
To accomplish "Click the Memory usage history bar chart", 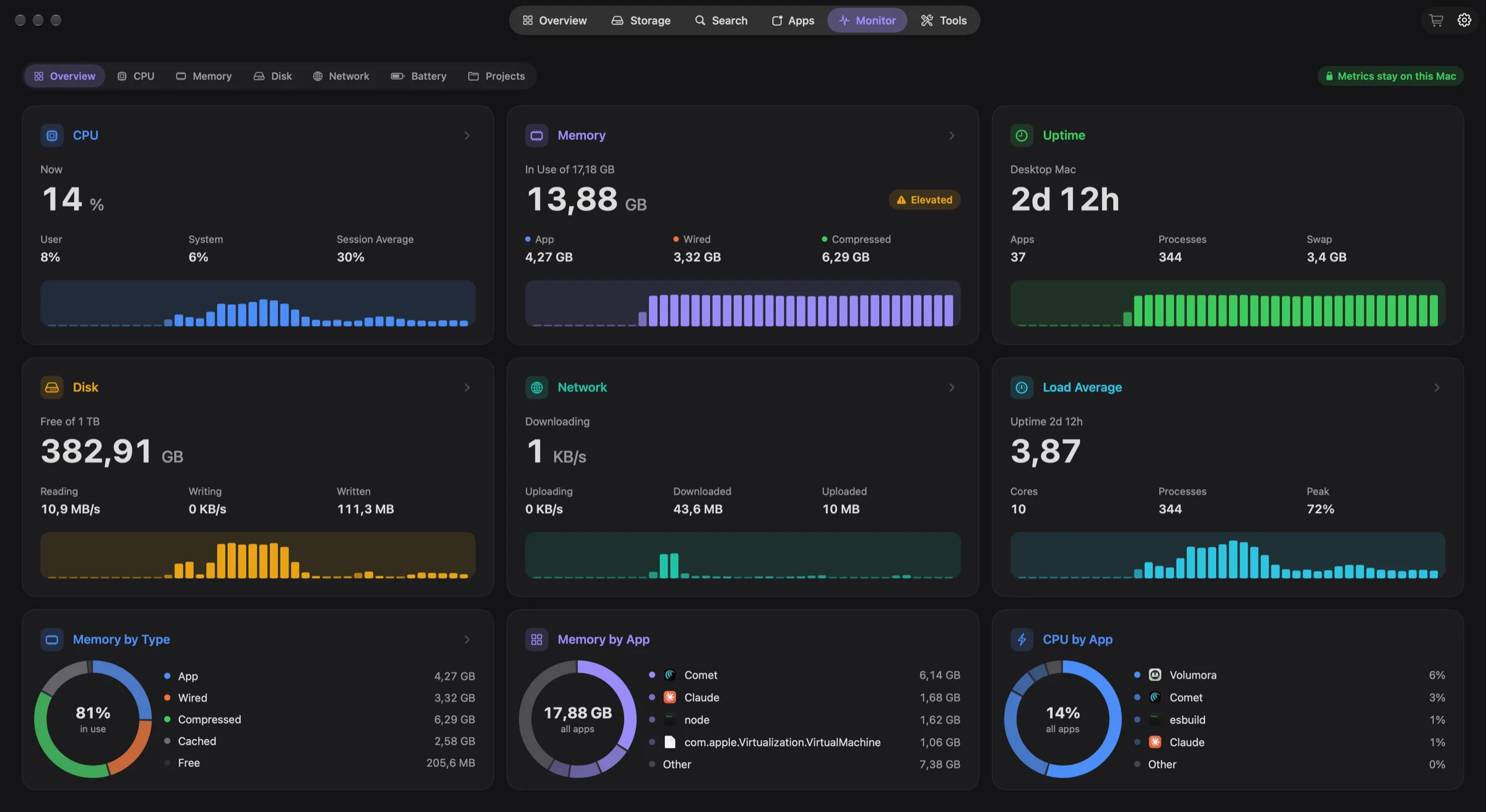I will pyautogui.click(x=742, y=303).
